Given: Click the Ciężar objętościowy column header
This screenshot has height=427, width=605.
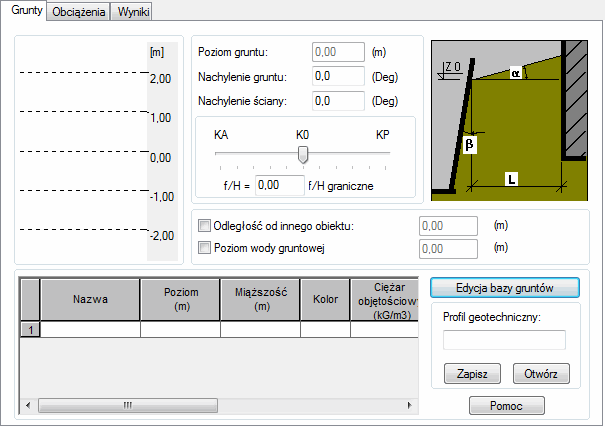Looking at the screenshot, I should (385, 300).
